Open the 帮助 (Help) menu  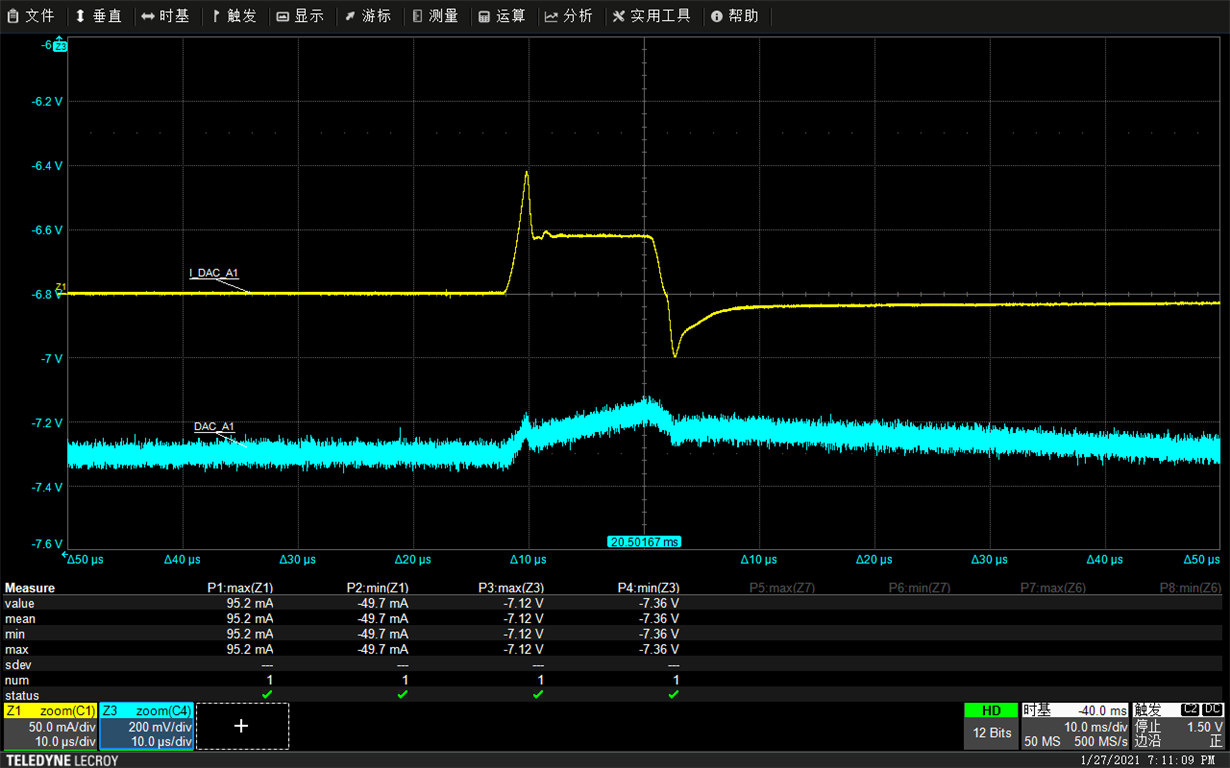(x=734, y=16)
